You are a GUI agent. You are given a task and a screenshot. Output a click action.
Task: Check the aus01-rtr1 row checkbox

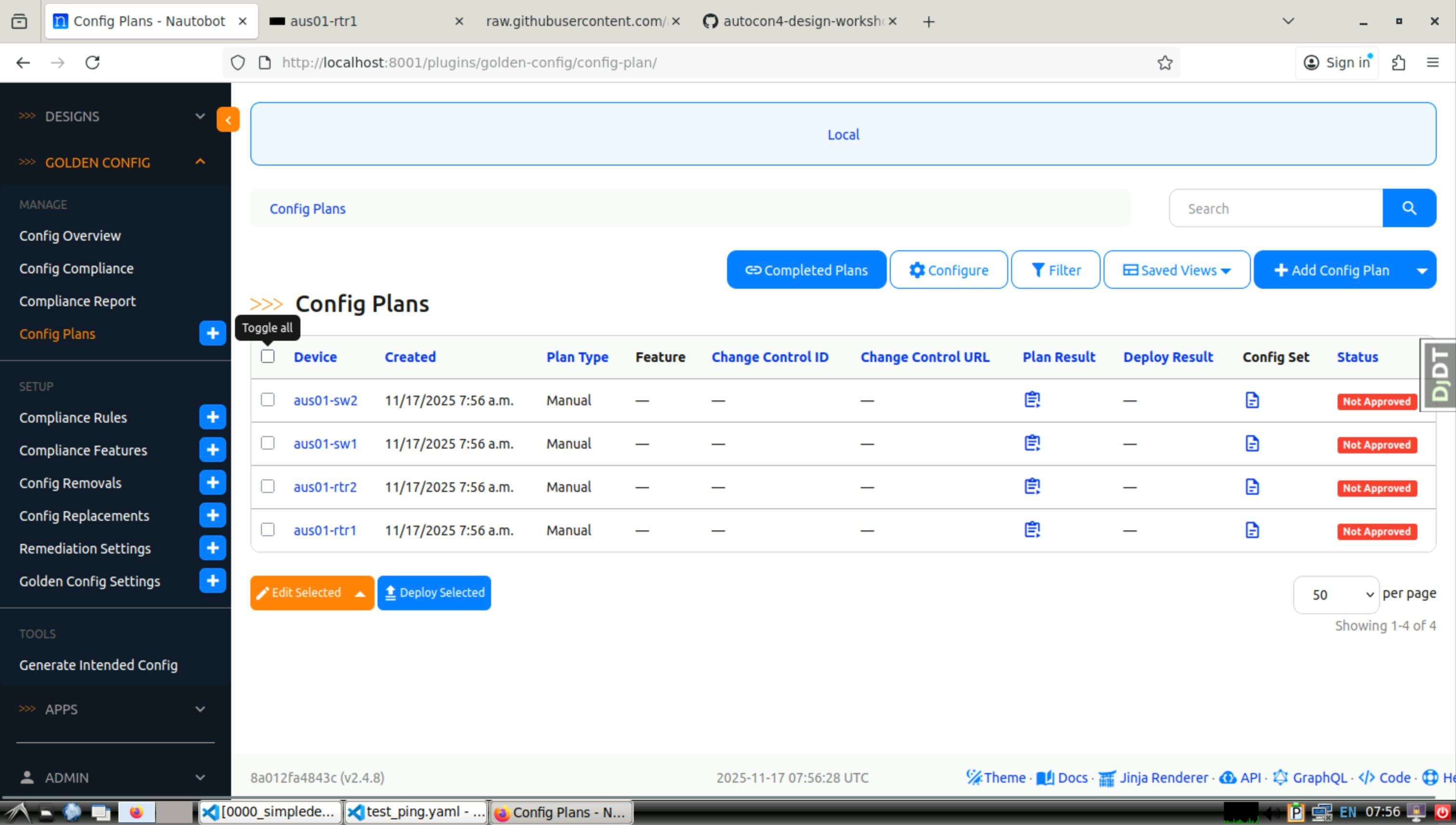pos(268,530)
